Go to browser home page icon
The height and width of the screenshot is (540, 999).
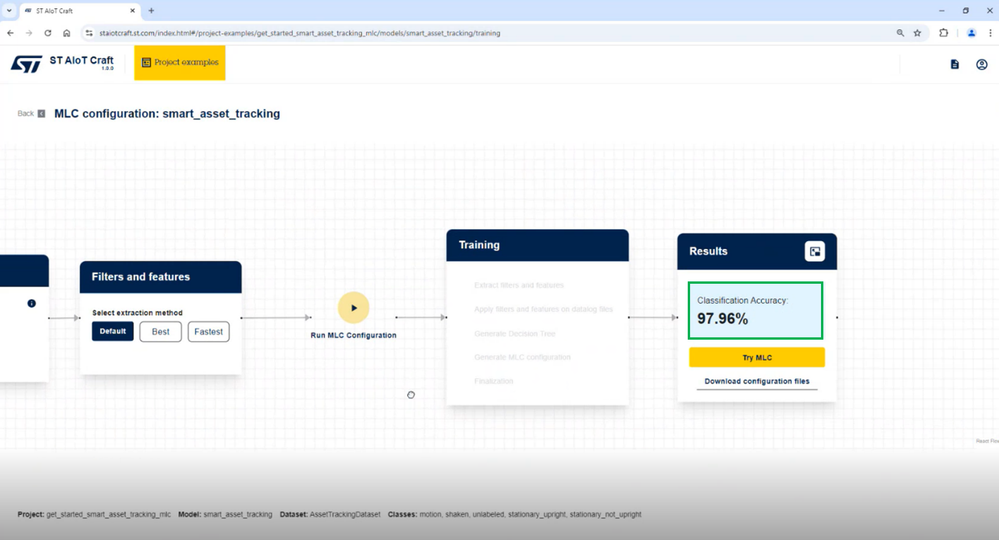(66, 33)
